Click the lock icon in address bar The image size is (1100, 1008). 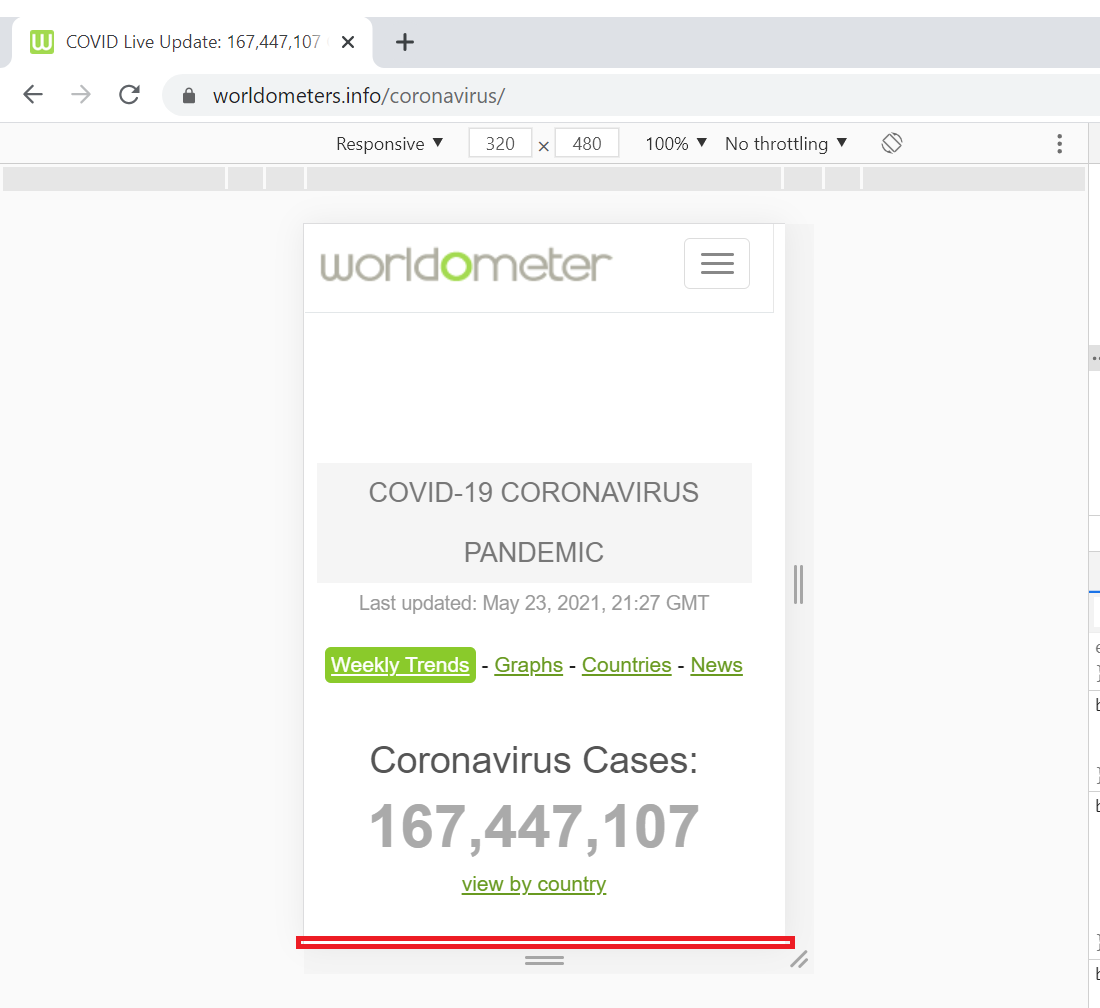click(x=189, y=95)
